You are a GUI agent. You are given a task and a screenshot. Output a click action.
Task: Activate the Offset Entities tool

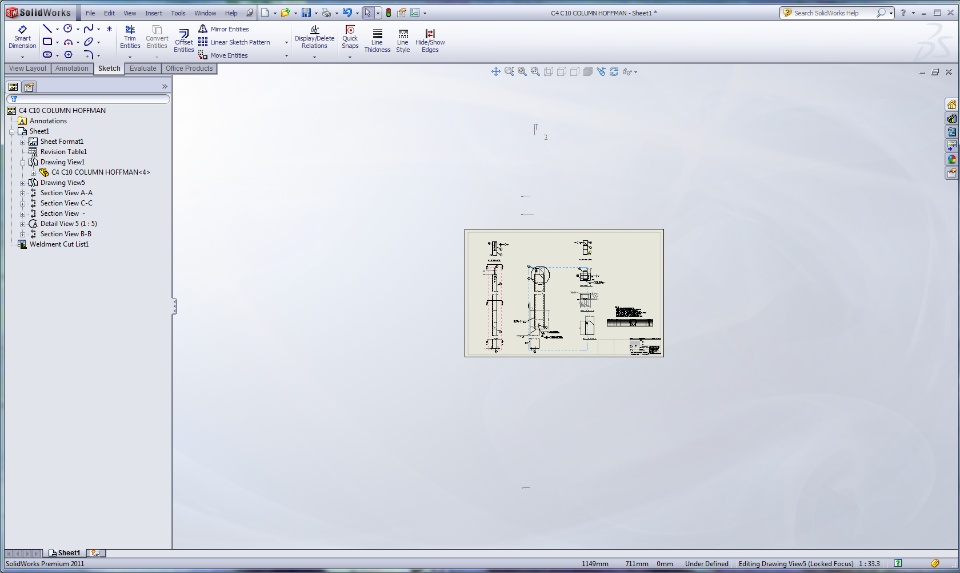click(184, 40)
